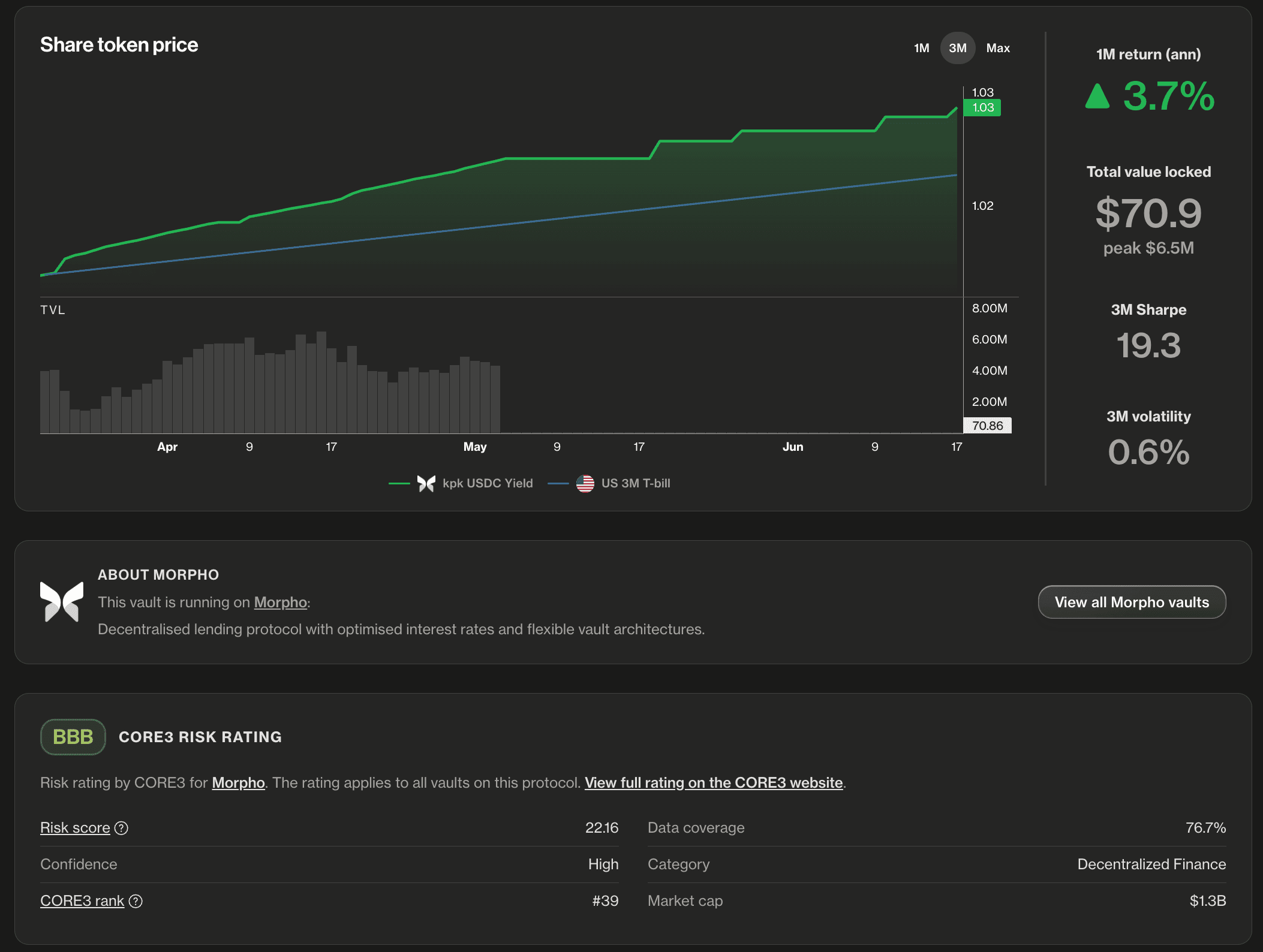Click the BBB rating badge
The image size is (1263, 952).
pyautogui.click(x=73, y=737)
